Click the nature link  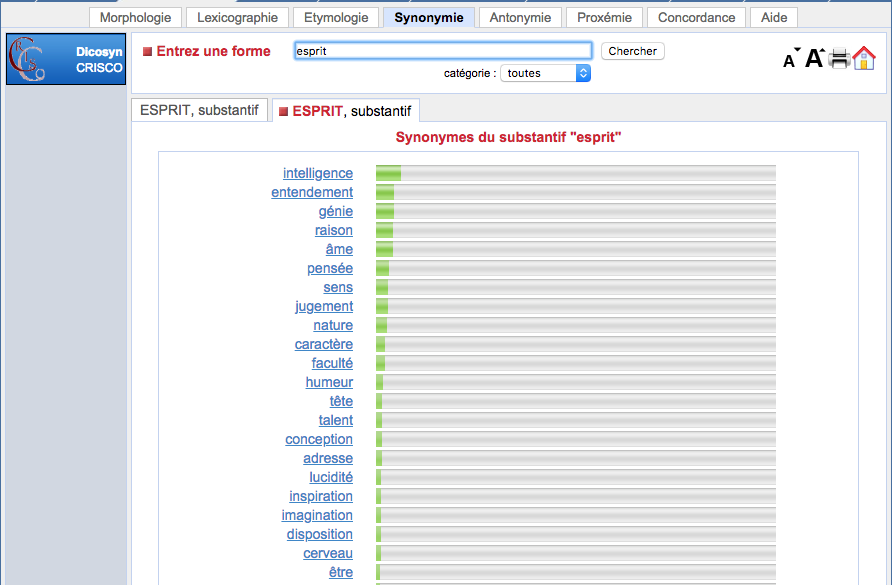pos(333,325)
